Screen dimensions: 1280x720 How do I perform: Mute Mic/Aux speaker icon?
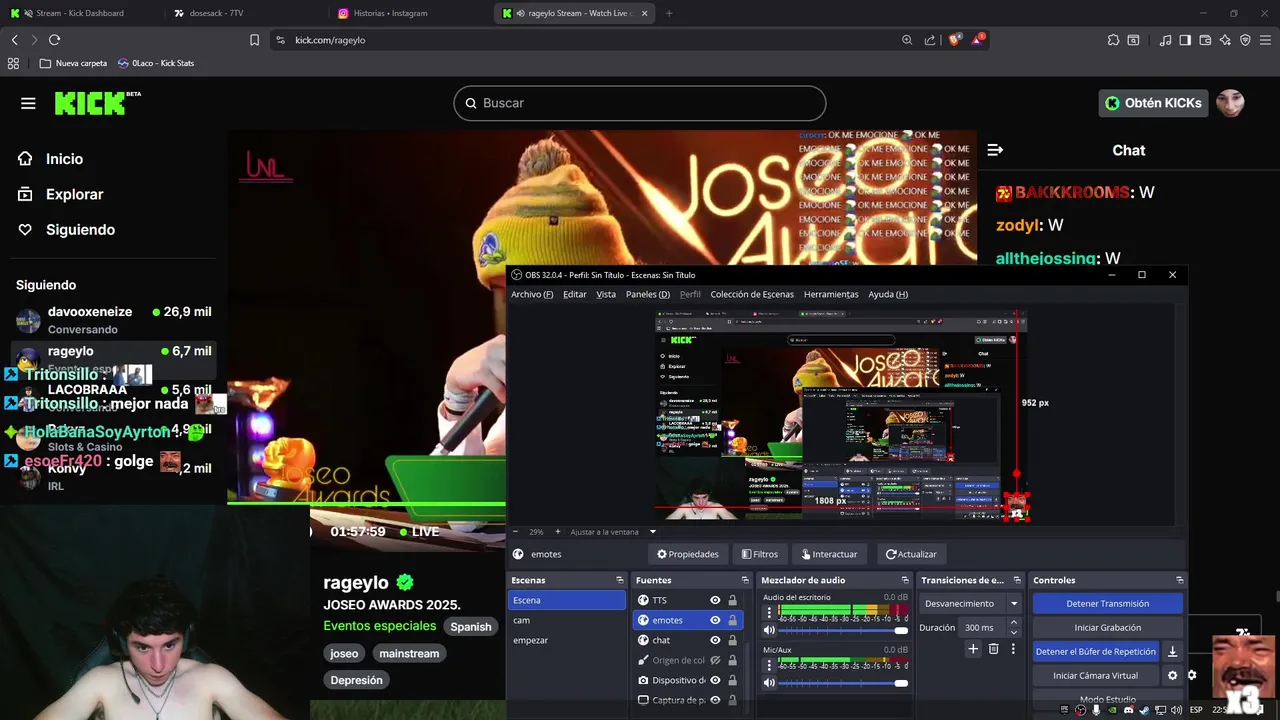click(769, 683)
